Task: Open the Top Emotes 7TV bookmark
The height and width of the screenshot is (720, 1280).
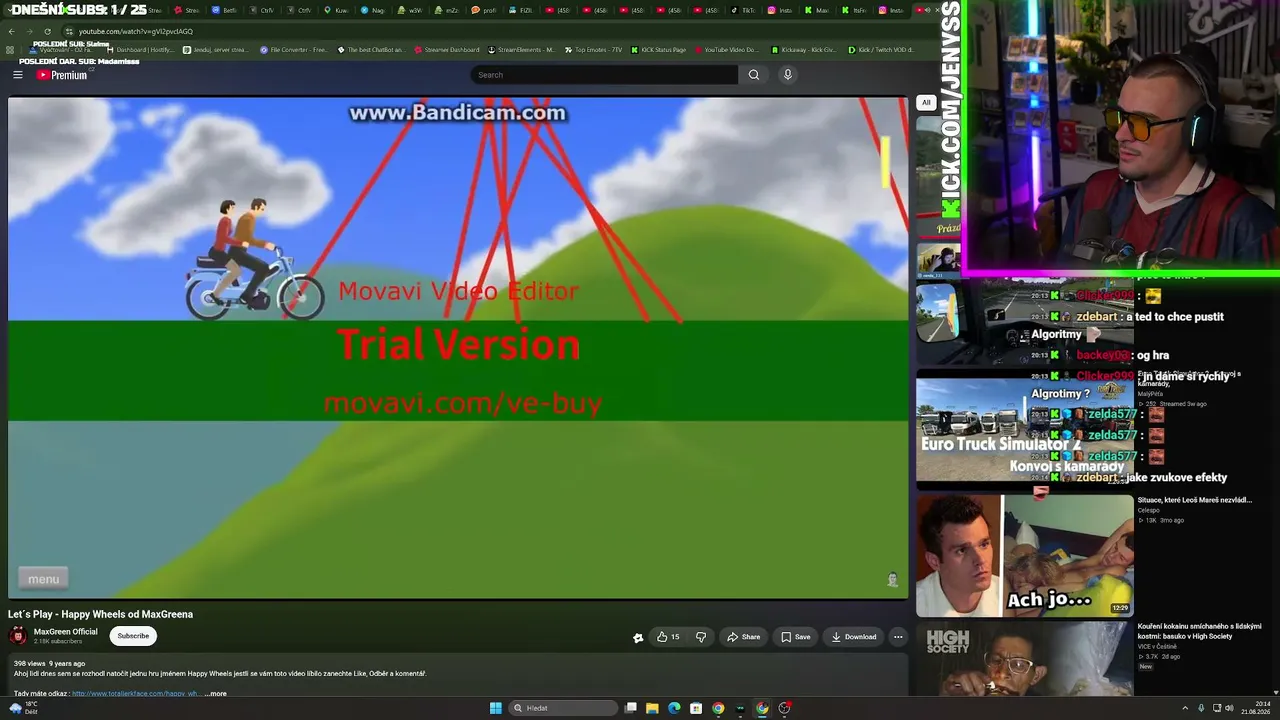Action: 593,50
